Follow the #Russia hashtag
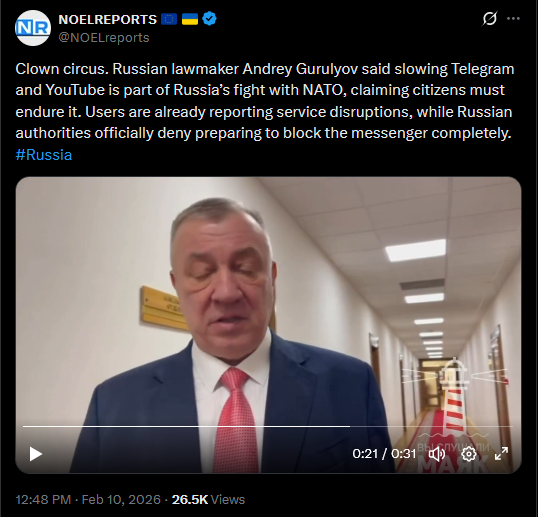Image resolution: width=538 pixels, height=517 pixels. [44, 155]
